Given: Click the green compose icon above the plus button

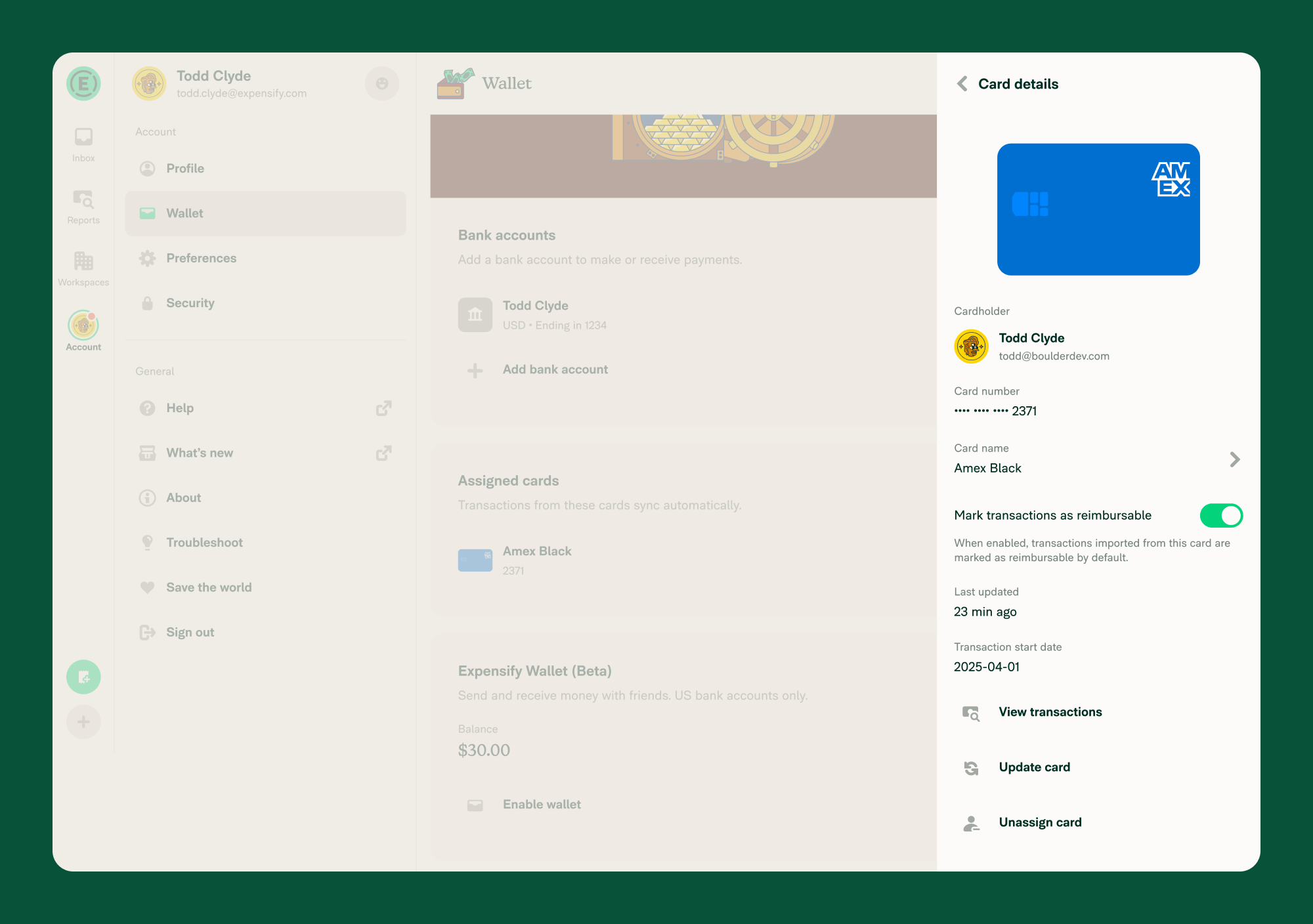Looking at the screenshot, I should click(83, 677).
